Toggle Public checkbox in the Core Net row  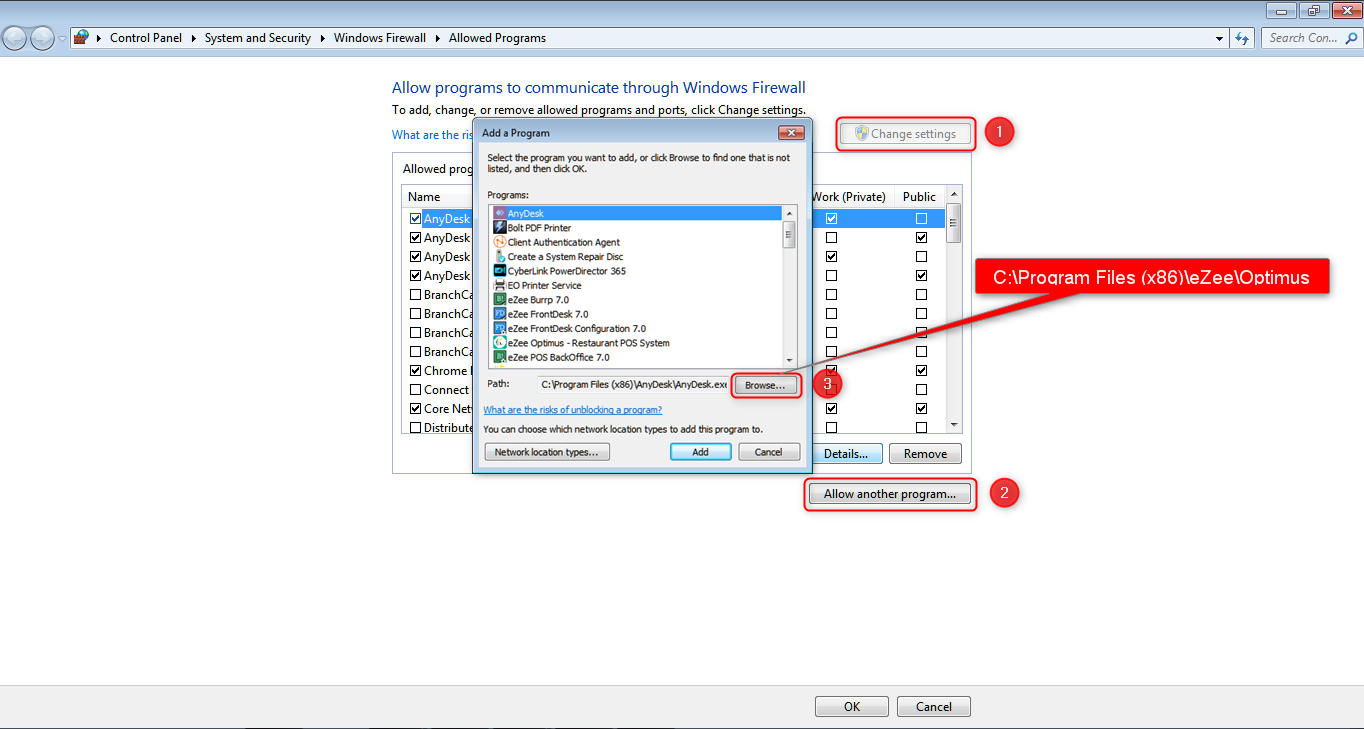click(921, 409)
